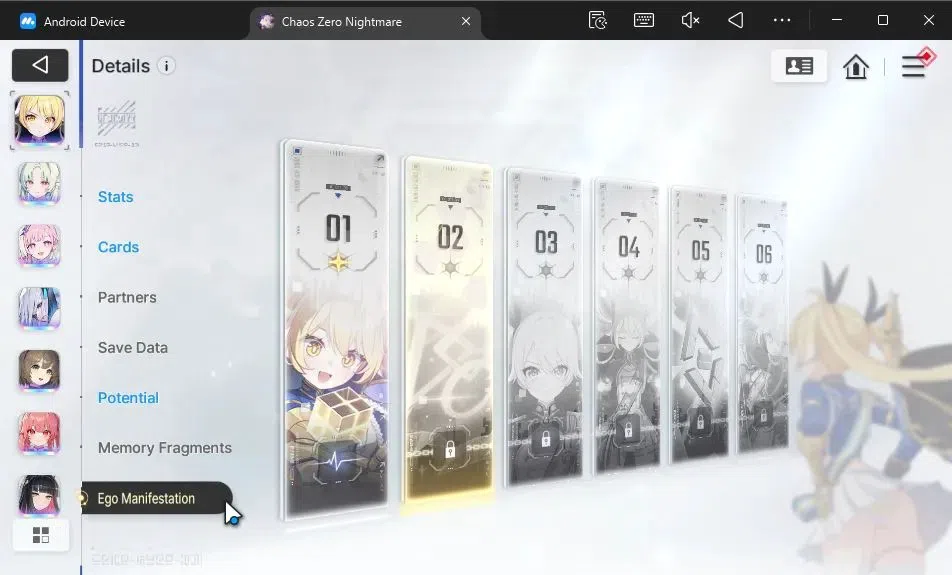Maximize the emulator window
The height and width of the screenshot is (575, 952).
tap(883, 20)
